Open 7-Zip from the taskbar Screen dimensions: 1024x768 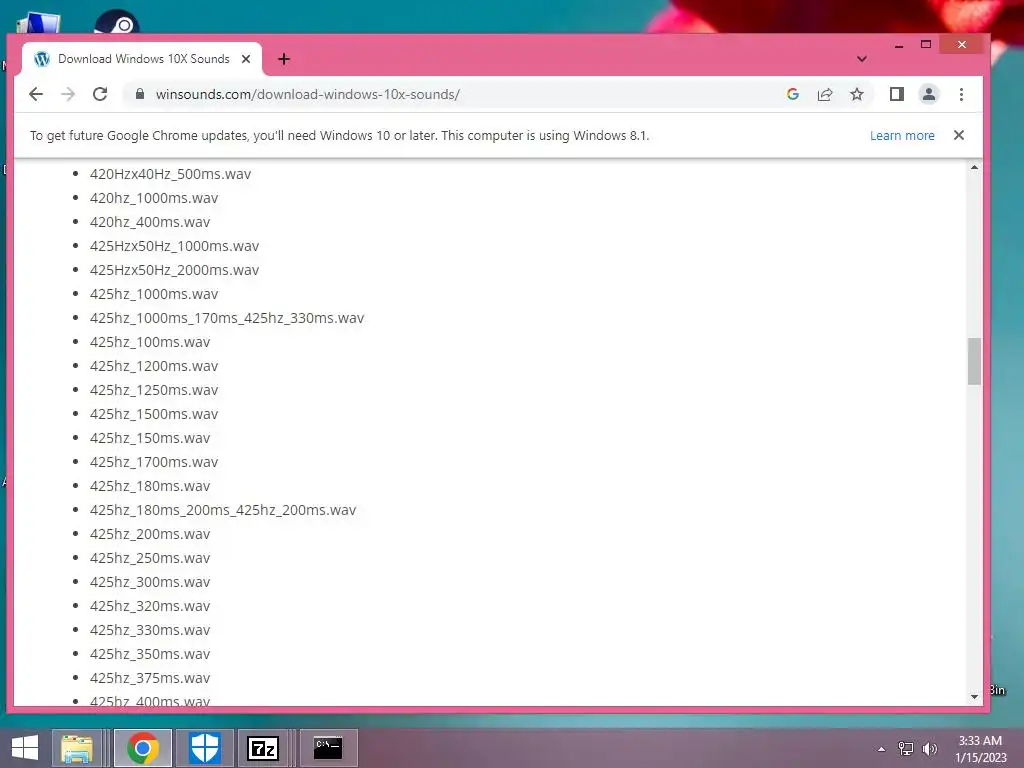coord(263,748)
